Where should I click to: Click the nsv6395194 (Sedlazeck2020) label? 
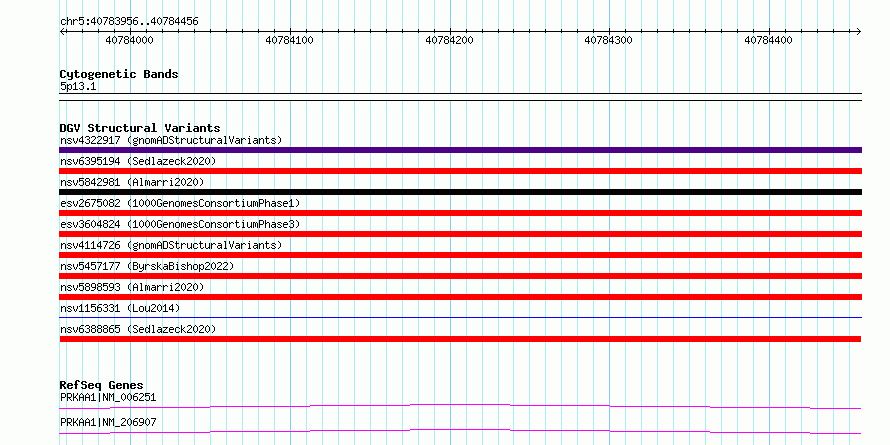click(138, 161)
